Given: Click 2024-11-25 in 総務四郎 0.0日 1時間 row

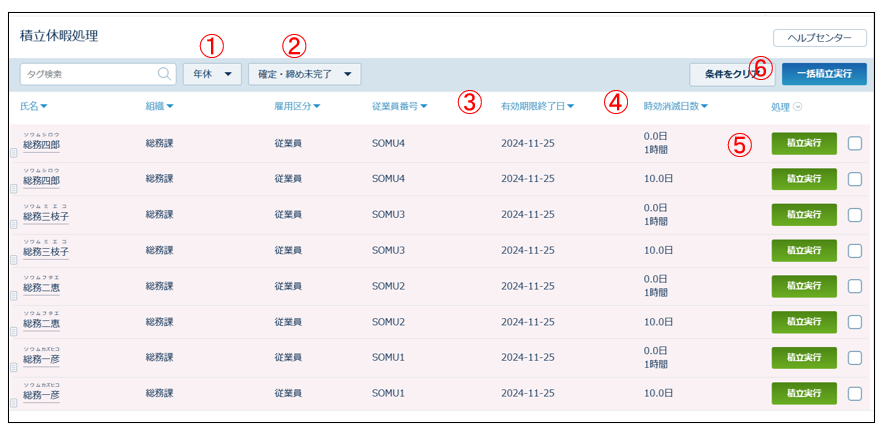Looking at the screenshot, I should (x=528, y=143).
